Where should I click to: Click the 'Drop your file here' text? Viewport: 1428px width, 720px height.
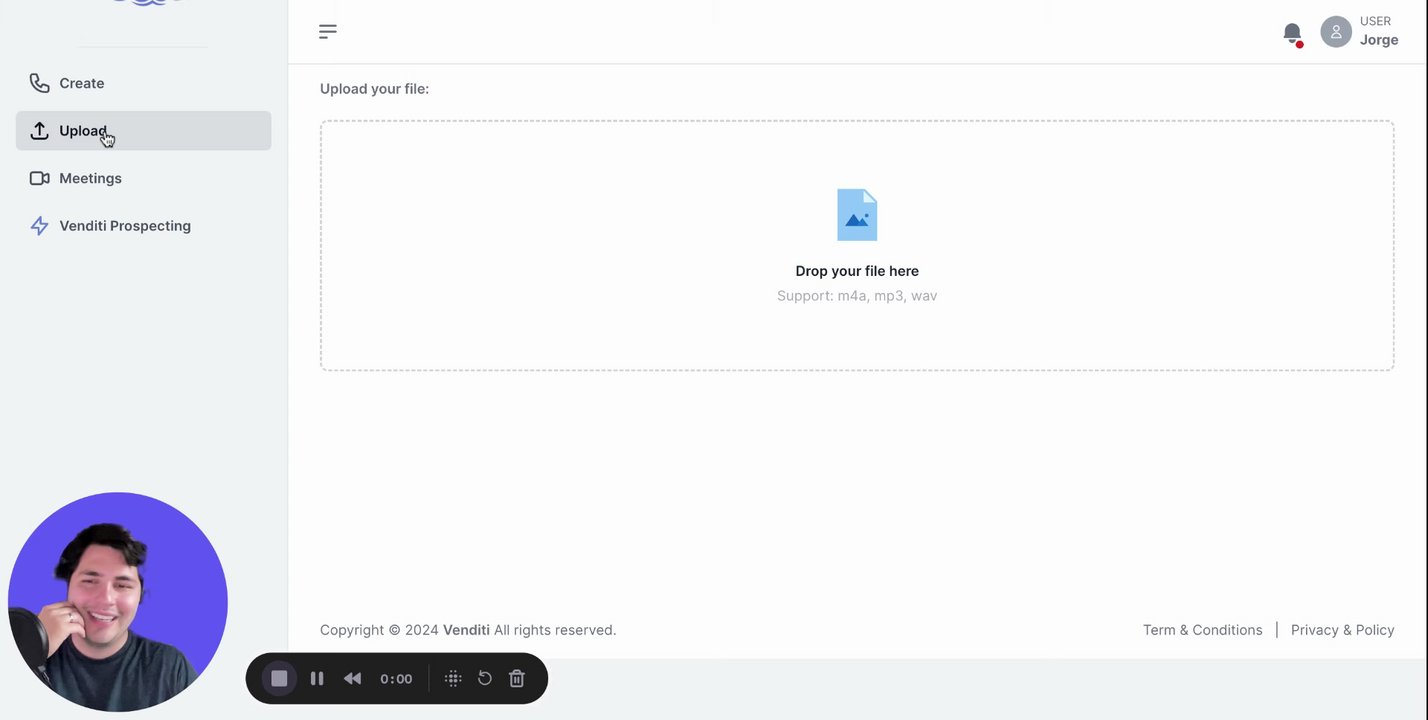[857, 271]
